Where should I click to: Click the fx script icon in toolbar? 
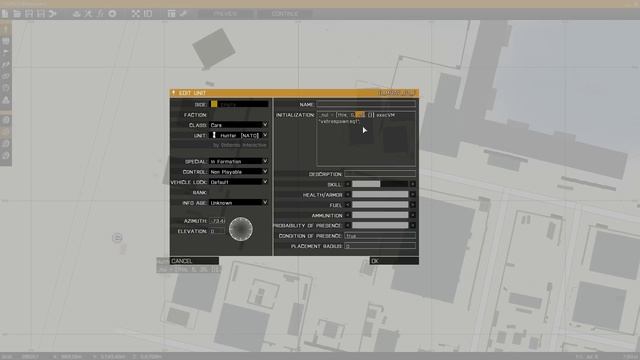tap(100, 13)
